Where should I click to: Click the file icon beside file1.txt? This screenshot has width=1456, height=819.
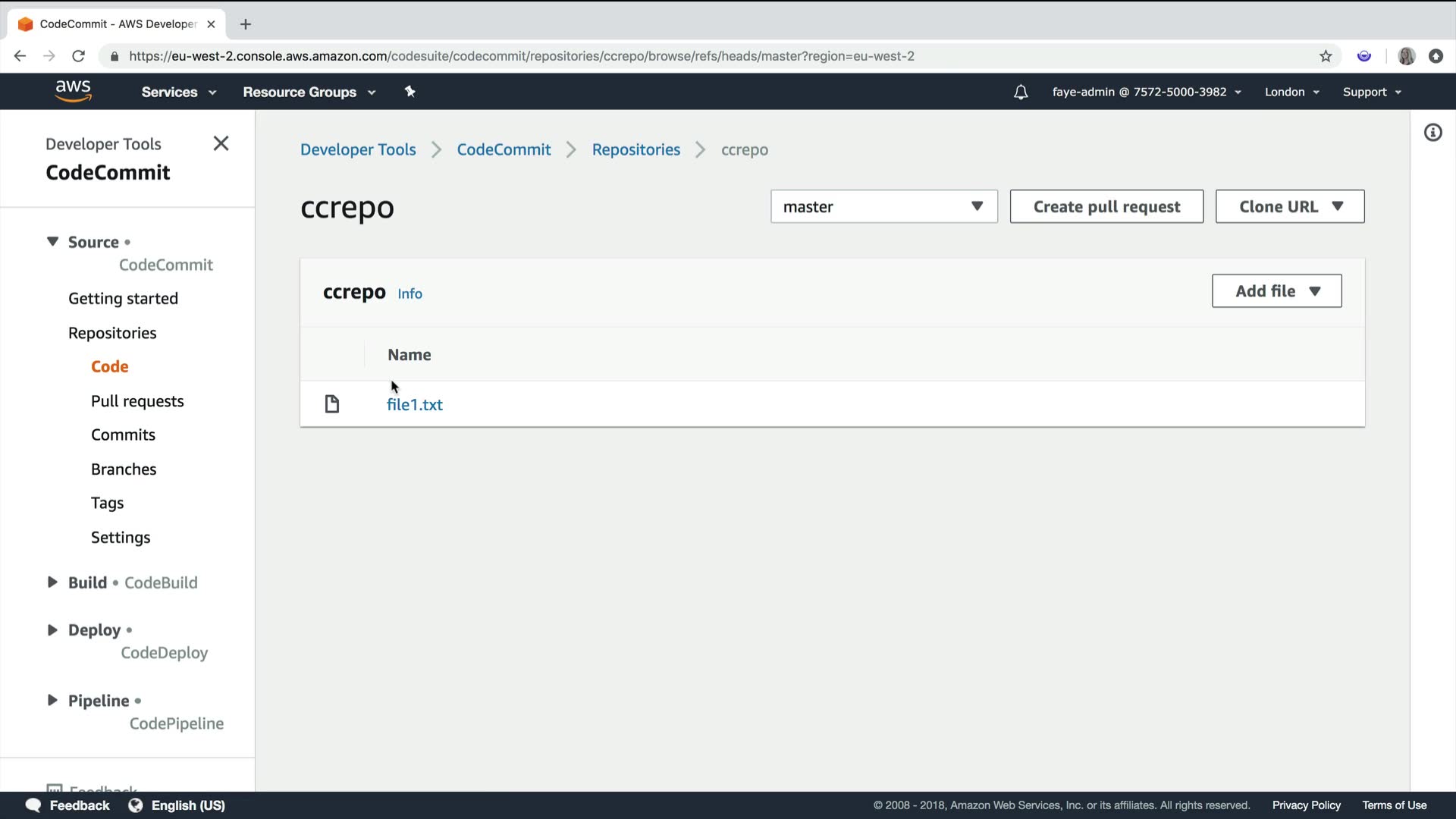coord(332,404)
